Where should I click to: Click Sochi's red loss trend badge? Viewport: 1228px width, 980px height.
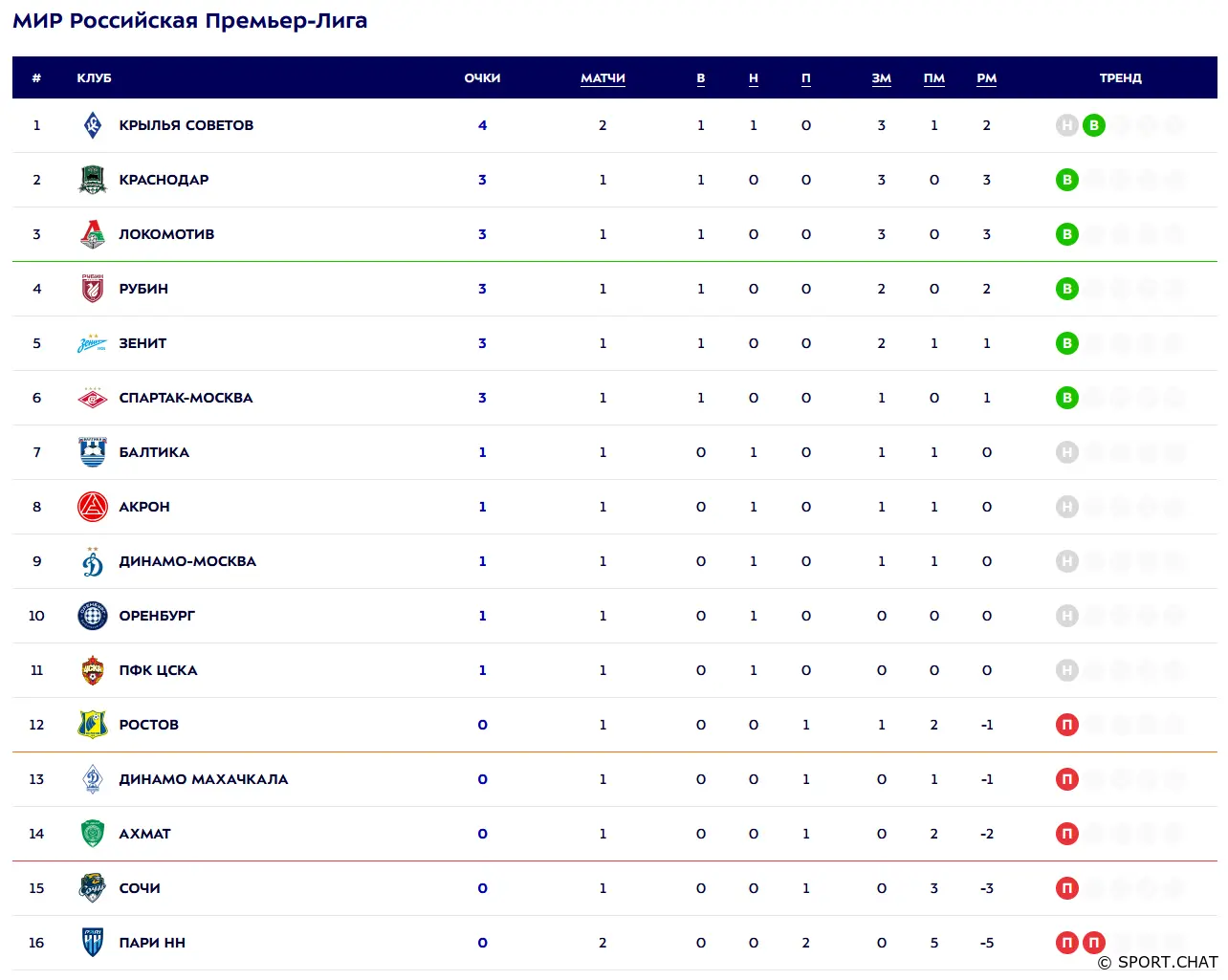tap(1067, 888)
